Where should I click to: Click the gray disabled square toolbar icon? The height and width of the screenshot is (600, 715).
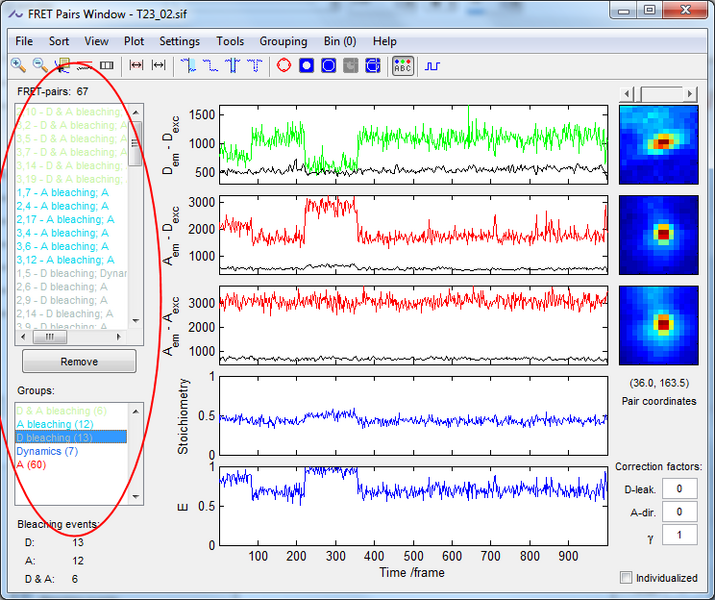[x=351, y=65]
